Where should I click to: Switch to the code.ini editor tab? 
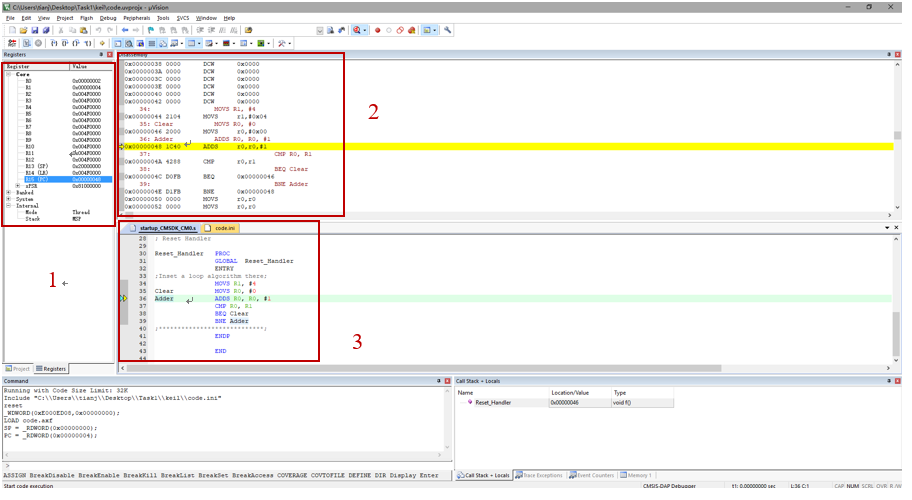tap(224, 229)
